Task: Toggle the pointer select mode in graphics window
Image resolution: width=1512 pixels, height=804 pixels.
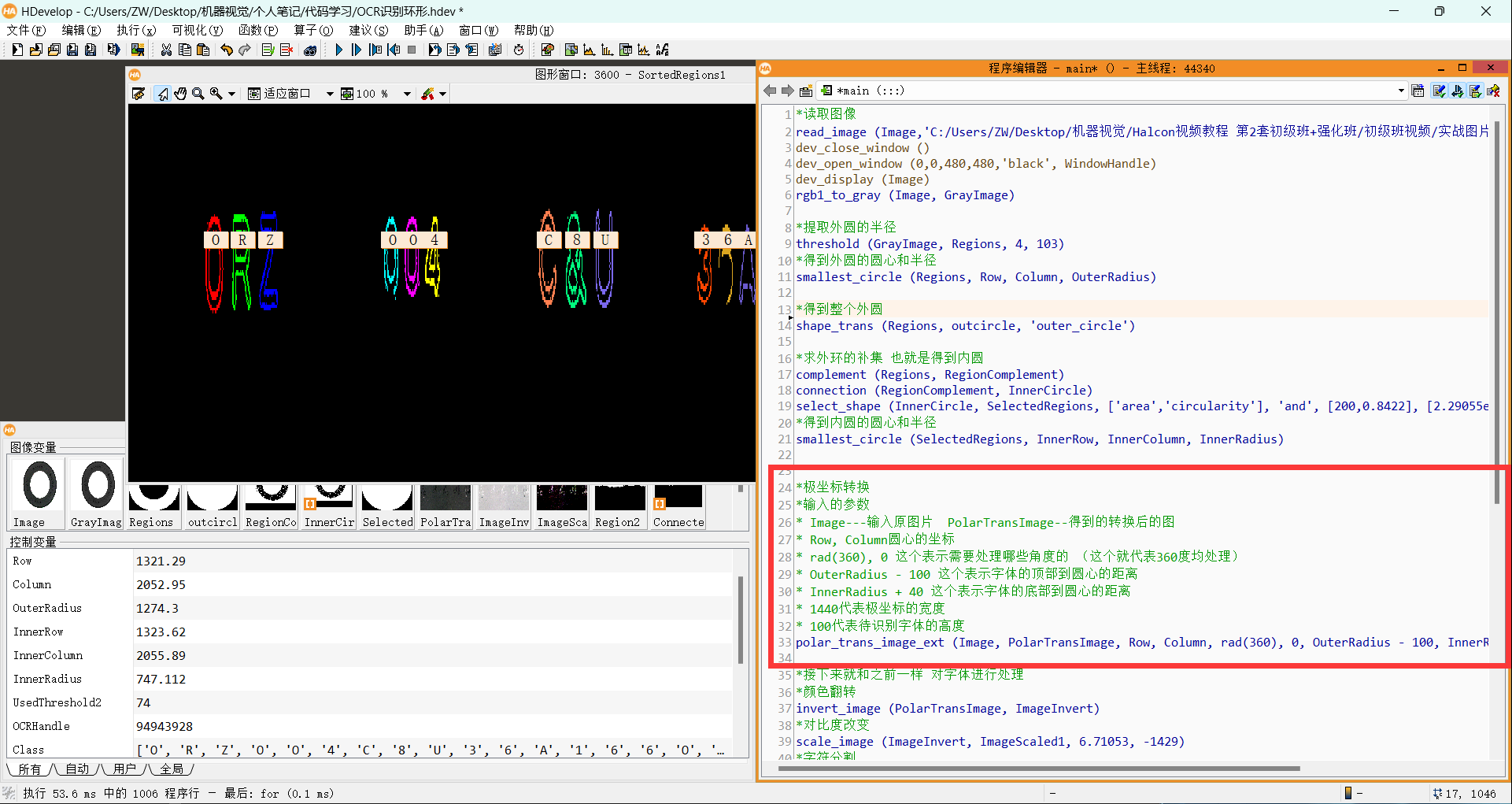Action: pyautogui.click(x=163, y=94)
